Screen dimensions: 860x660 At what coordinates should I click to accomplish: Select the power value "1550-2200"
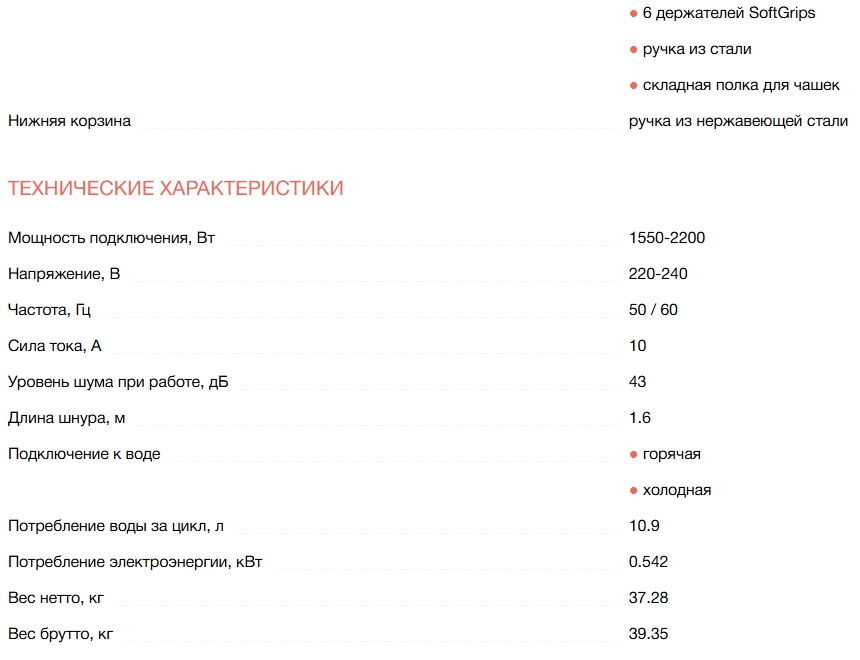coord(667,238)
